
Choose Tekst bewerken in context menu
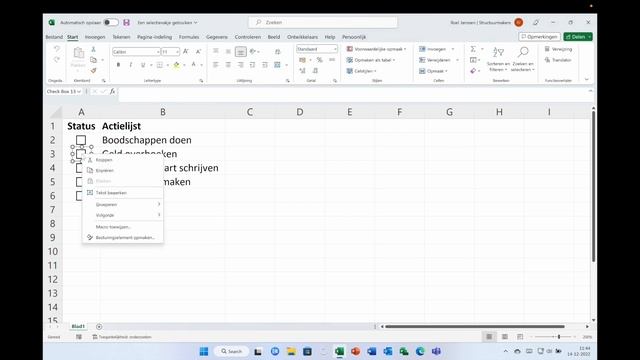point(122,192)
